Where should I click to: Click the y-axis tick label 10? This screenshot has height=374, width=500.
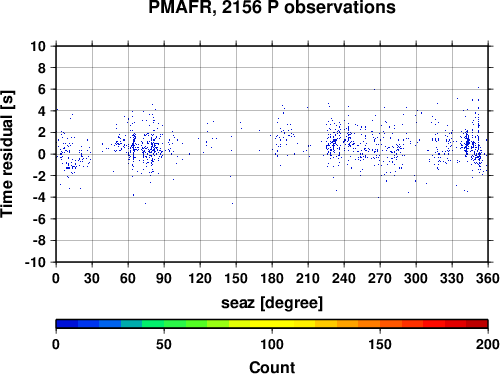(x=38, y=46)
